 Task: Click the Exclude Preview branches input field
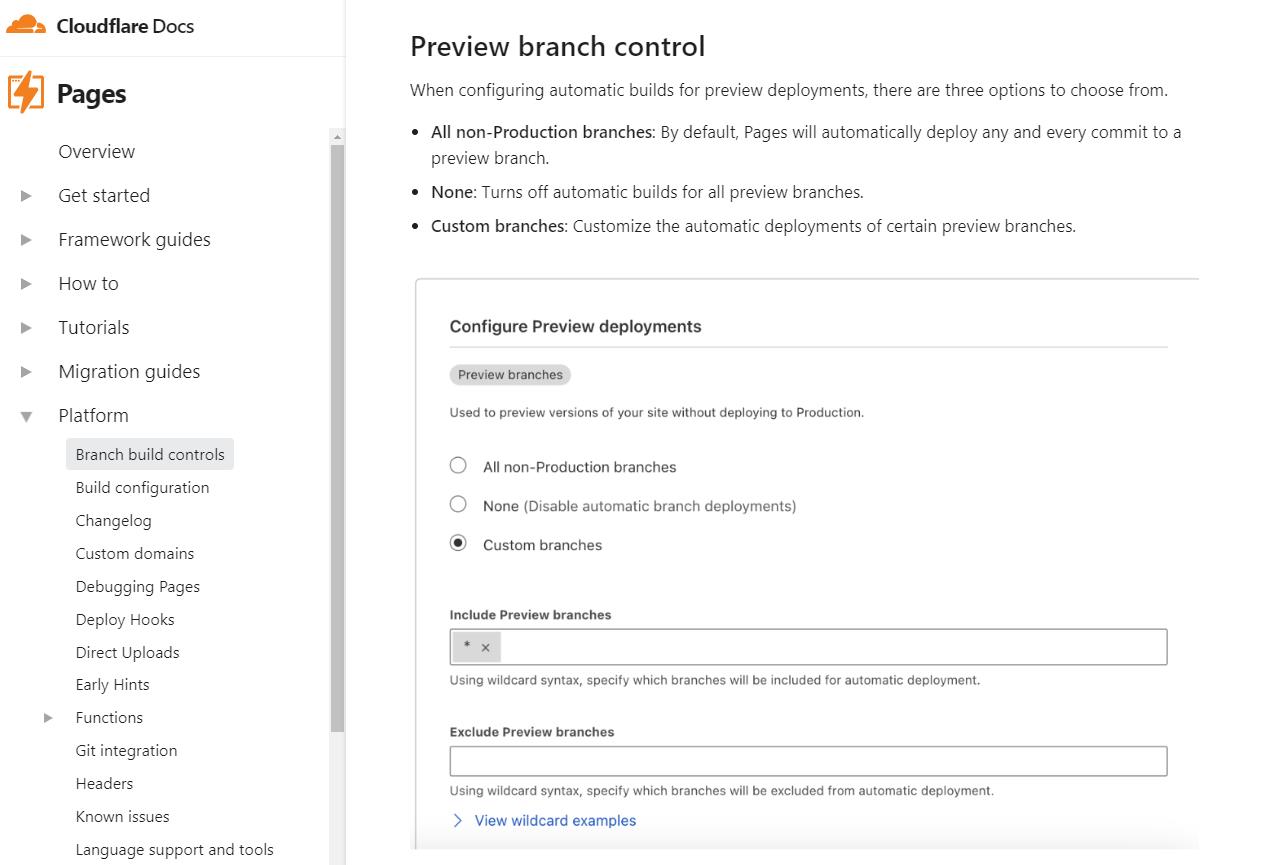[x=807, y=761]
